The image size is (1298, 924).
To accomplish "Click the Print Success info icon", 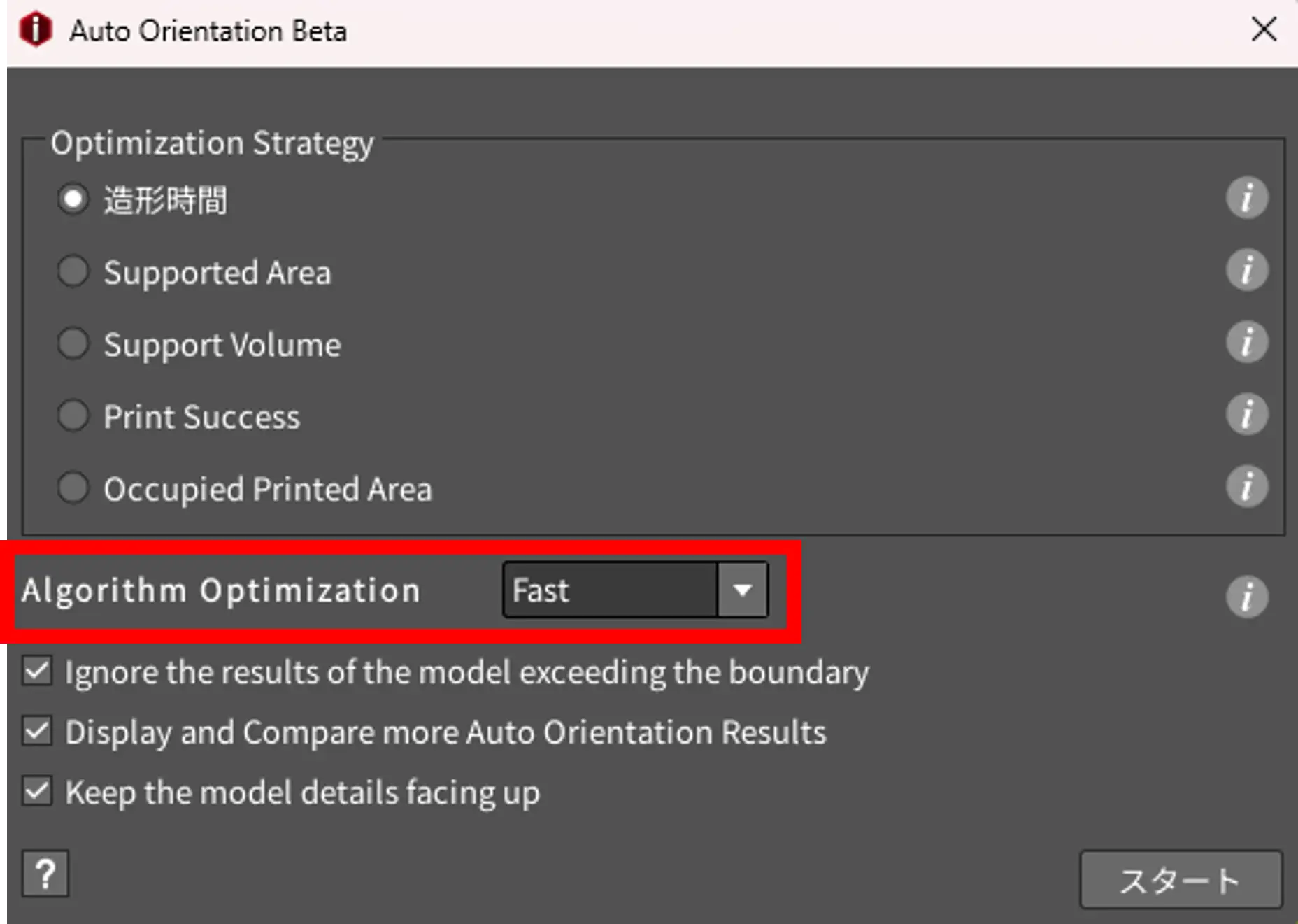I will coord(1246,415).
